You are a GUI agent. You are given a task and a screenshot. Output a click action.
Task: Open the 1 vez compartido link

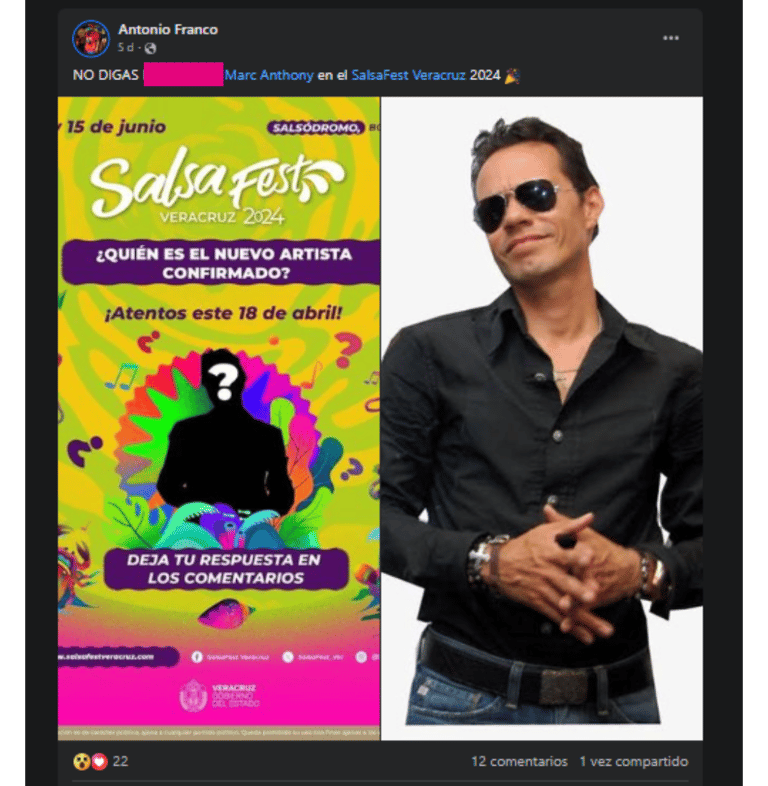tap(634, 761)
